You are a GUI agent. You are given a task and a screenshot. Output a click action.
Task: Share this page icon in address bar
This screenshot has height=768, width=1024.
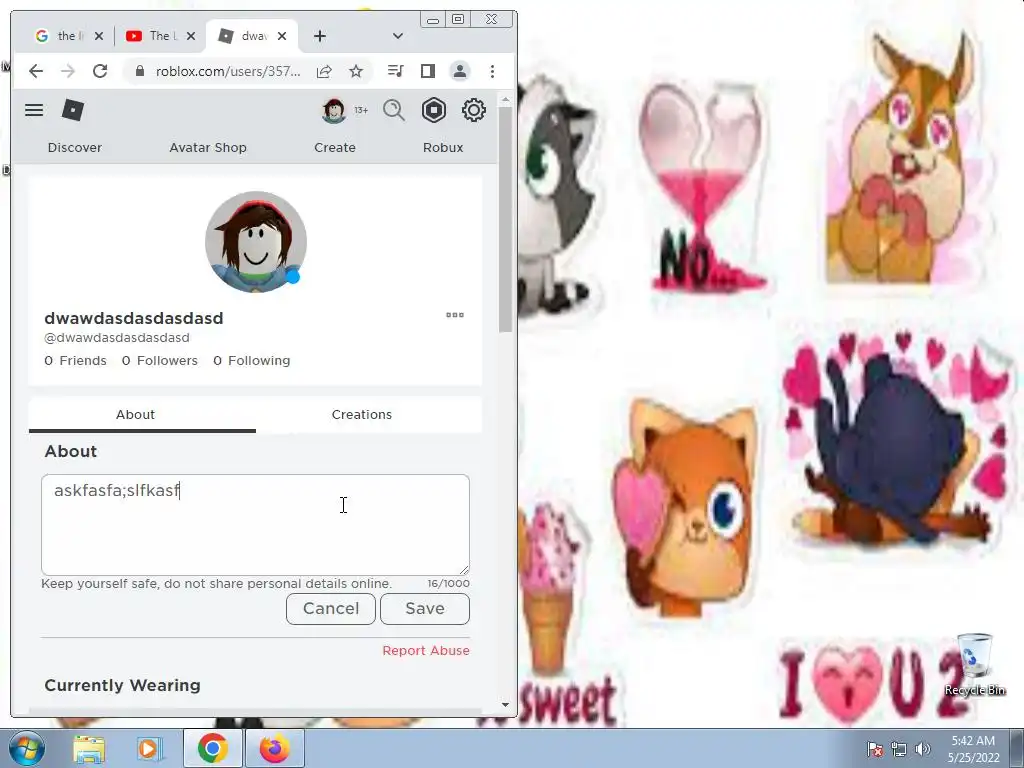tap(324, 71)
